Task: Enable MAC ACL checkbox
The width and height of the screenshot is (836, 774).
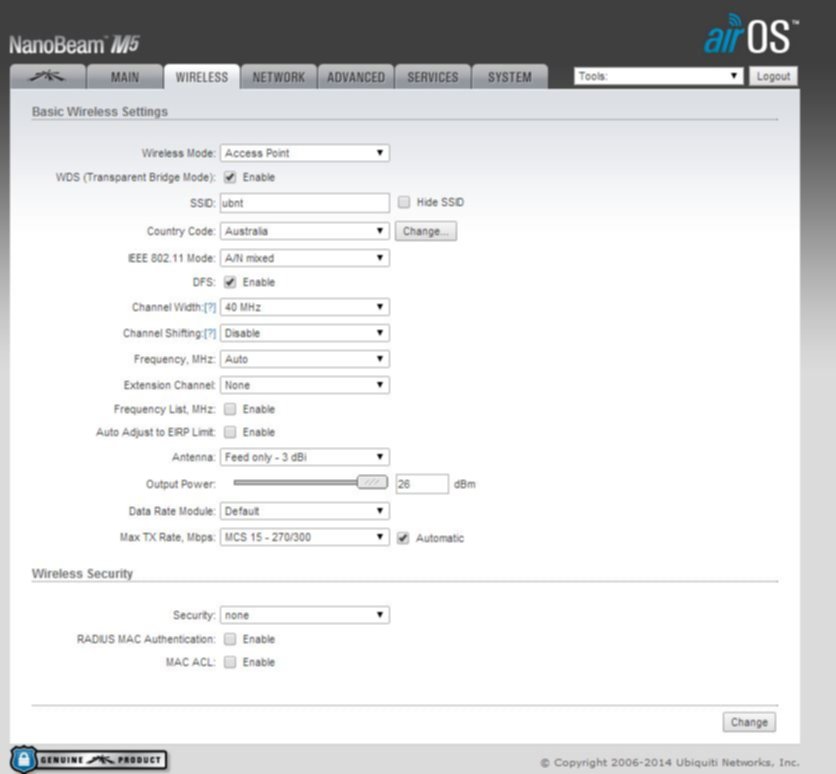Action: coord(230,662)
